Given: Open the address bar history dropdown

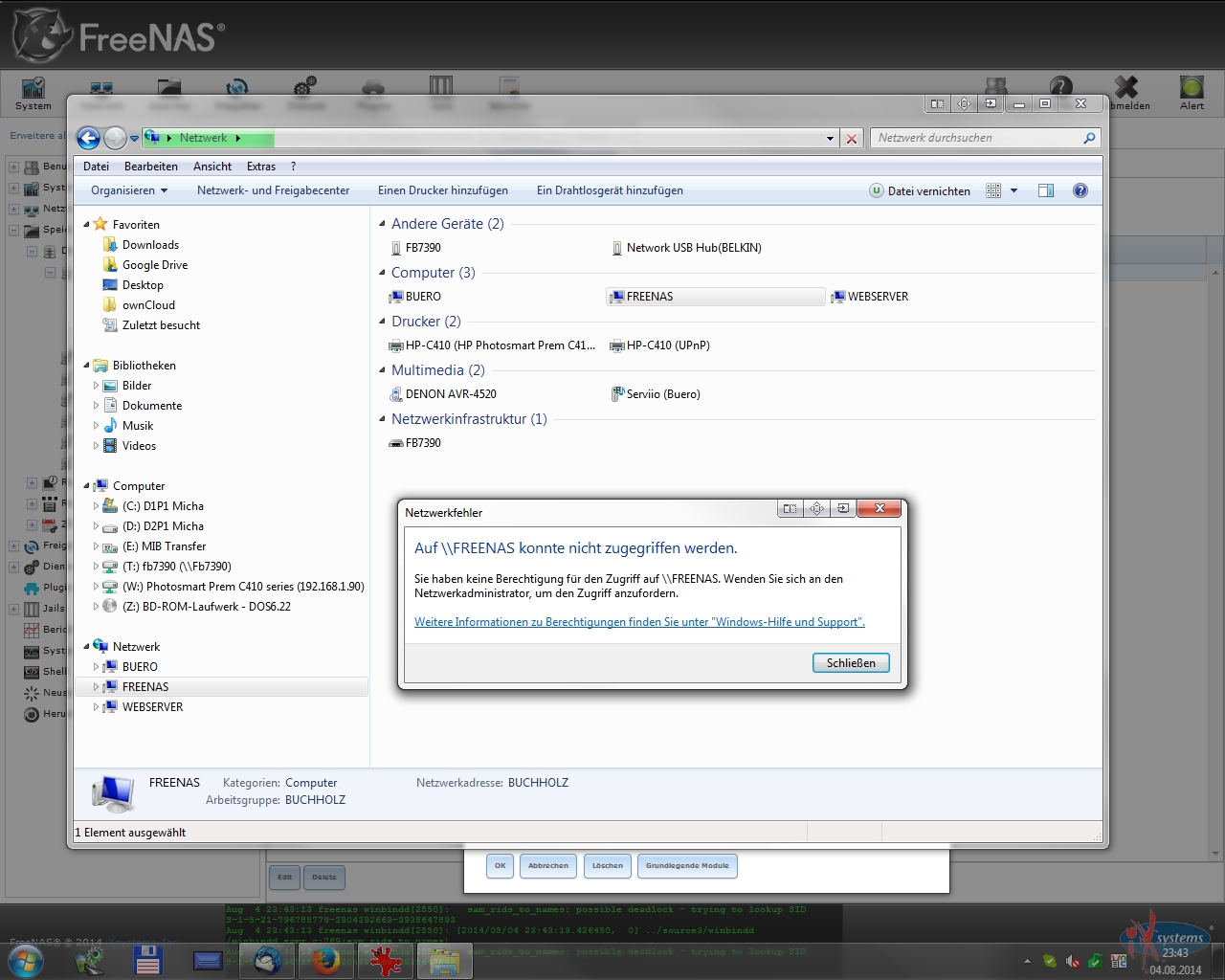Looking at the screenshot, I should click(x=830, y=139).
